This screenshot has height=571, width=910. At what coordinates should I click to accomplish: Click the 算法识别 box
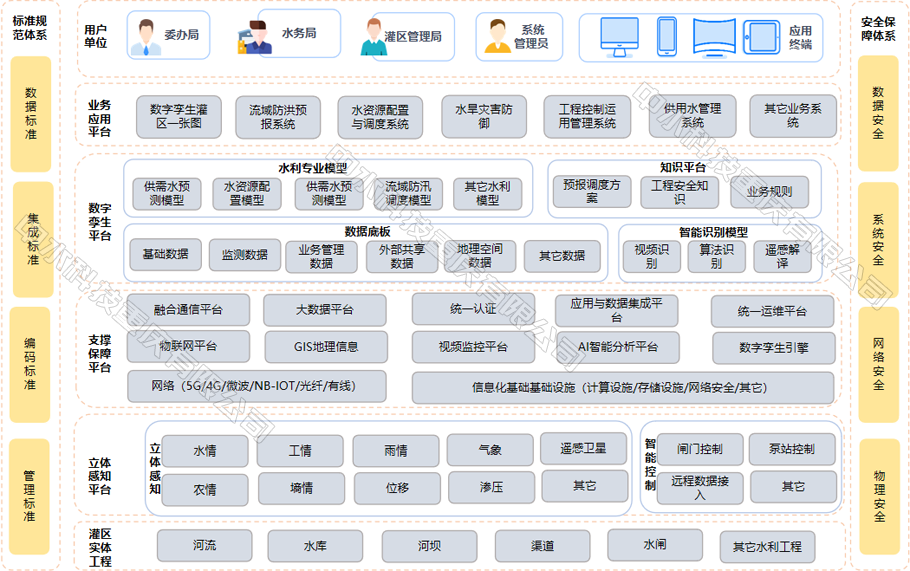(x=716, y=256)
